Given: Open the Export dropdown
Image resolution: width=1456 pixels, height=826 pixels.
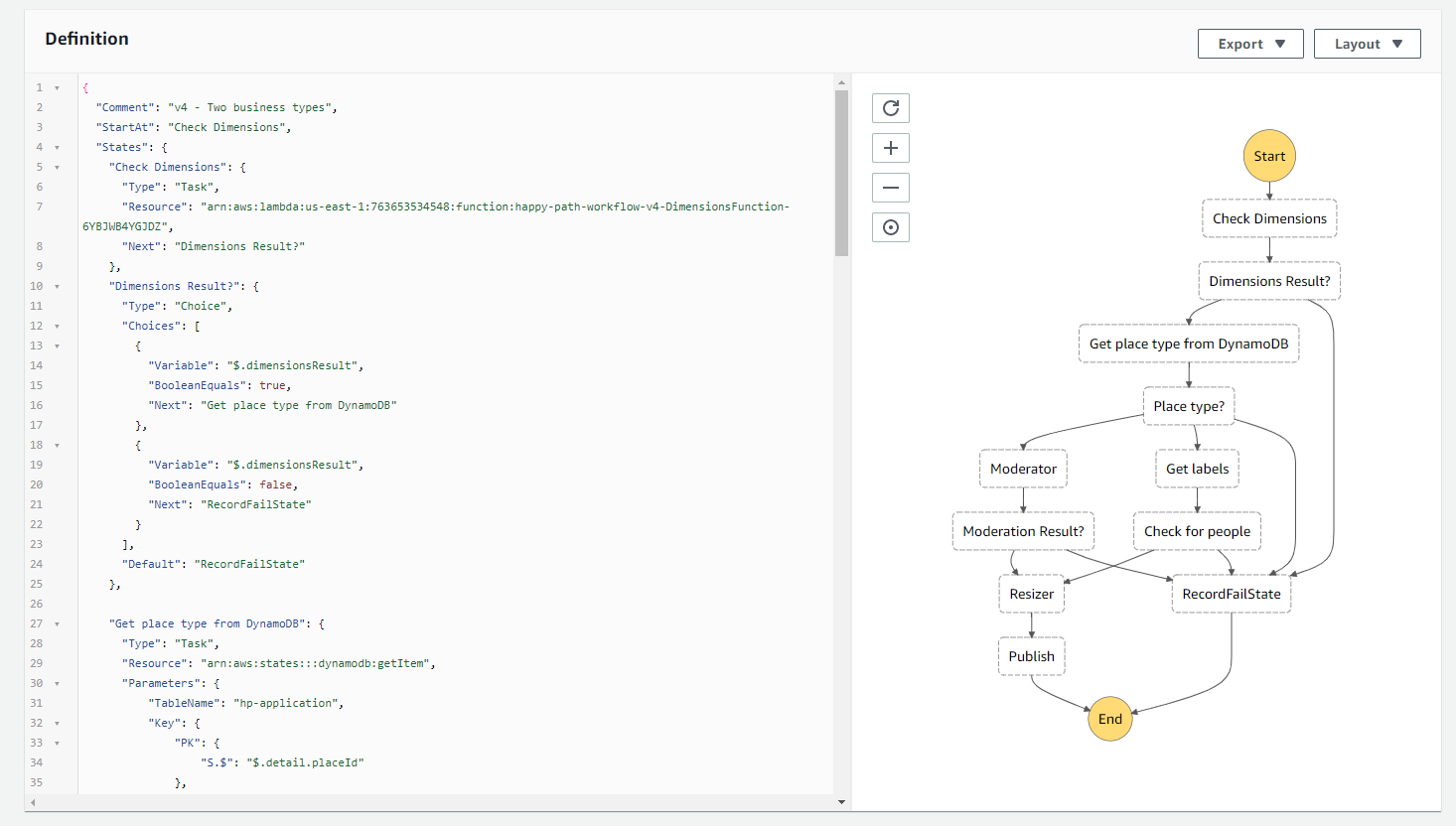Looking at the screenshot, I should (x=1250, y=44).
